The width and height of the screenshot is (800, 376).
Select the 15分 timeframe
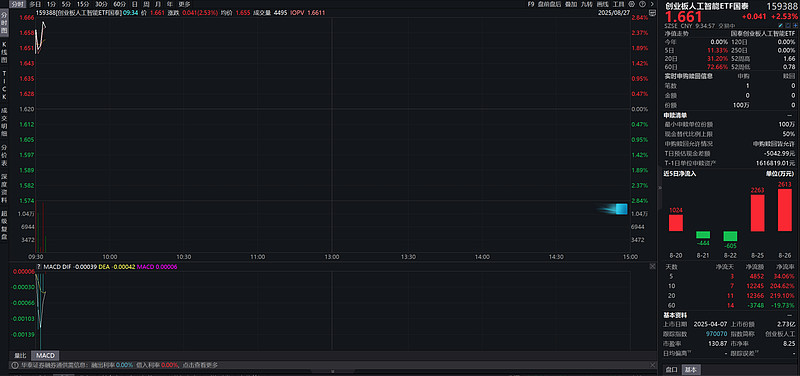83,4
